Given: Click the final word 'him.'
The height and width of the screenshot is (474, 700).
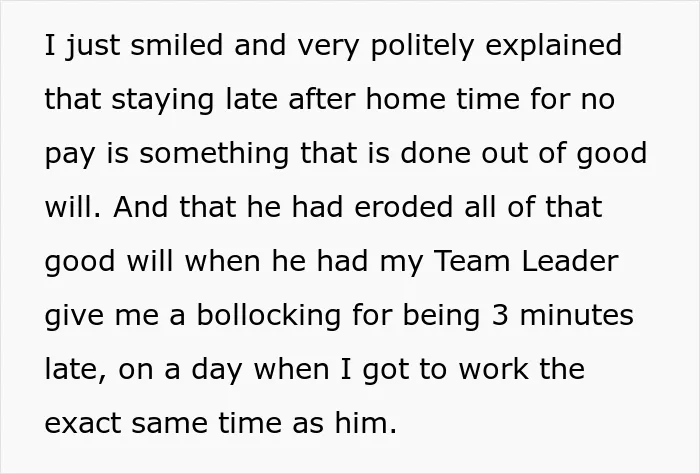Looking at the screenshot, I should (x=366, y=423).
